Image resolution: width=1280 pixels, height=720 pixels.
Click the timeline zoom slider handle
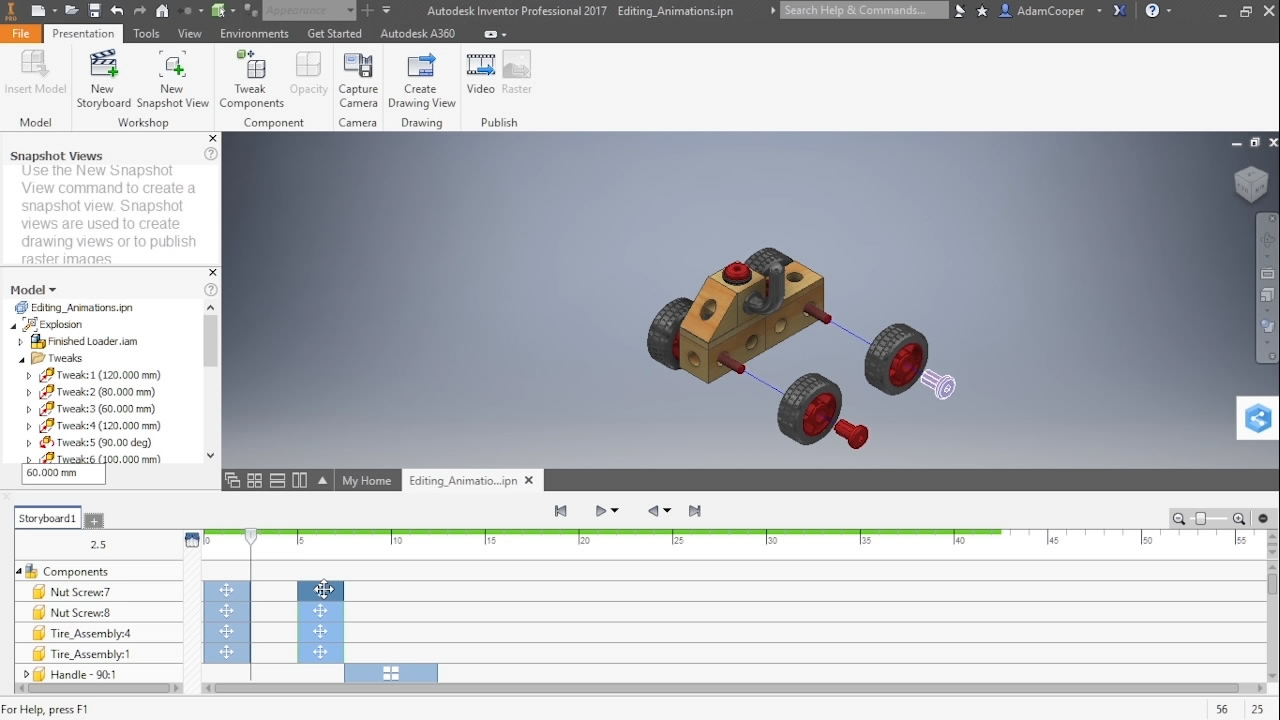(x=1201, y=518)
